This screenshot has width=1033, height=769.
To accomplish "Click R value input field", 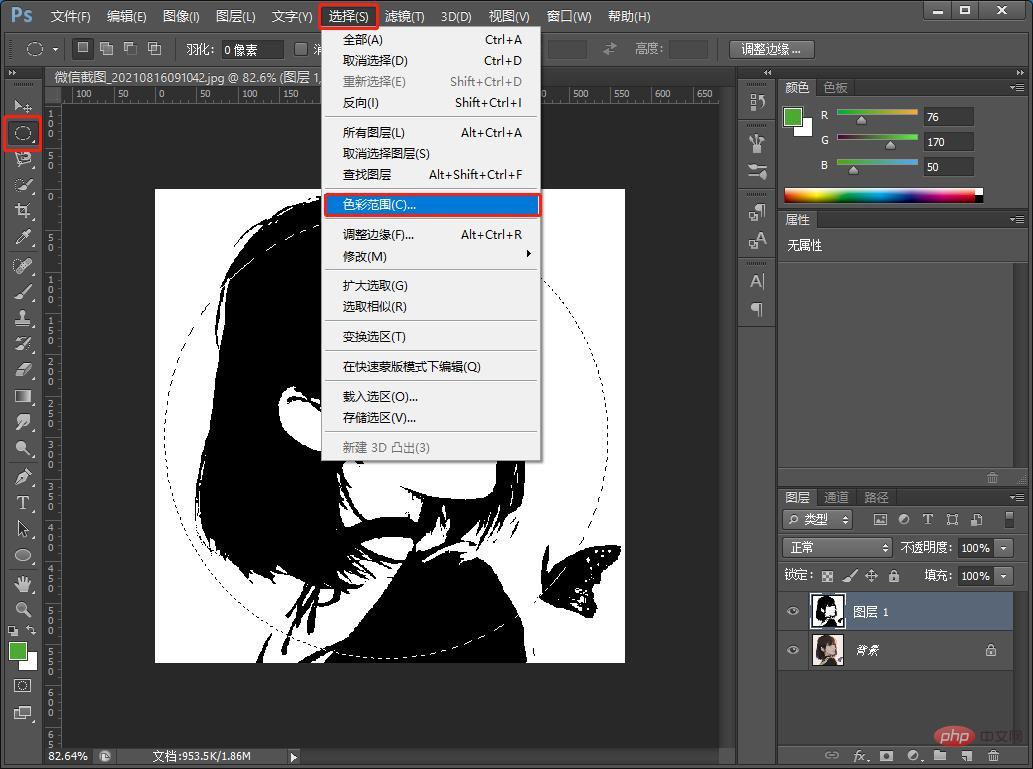I will (948, 117).
